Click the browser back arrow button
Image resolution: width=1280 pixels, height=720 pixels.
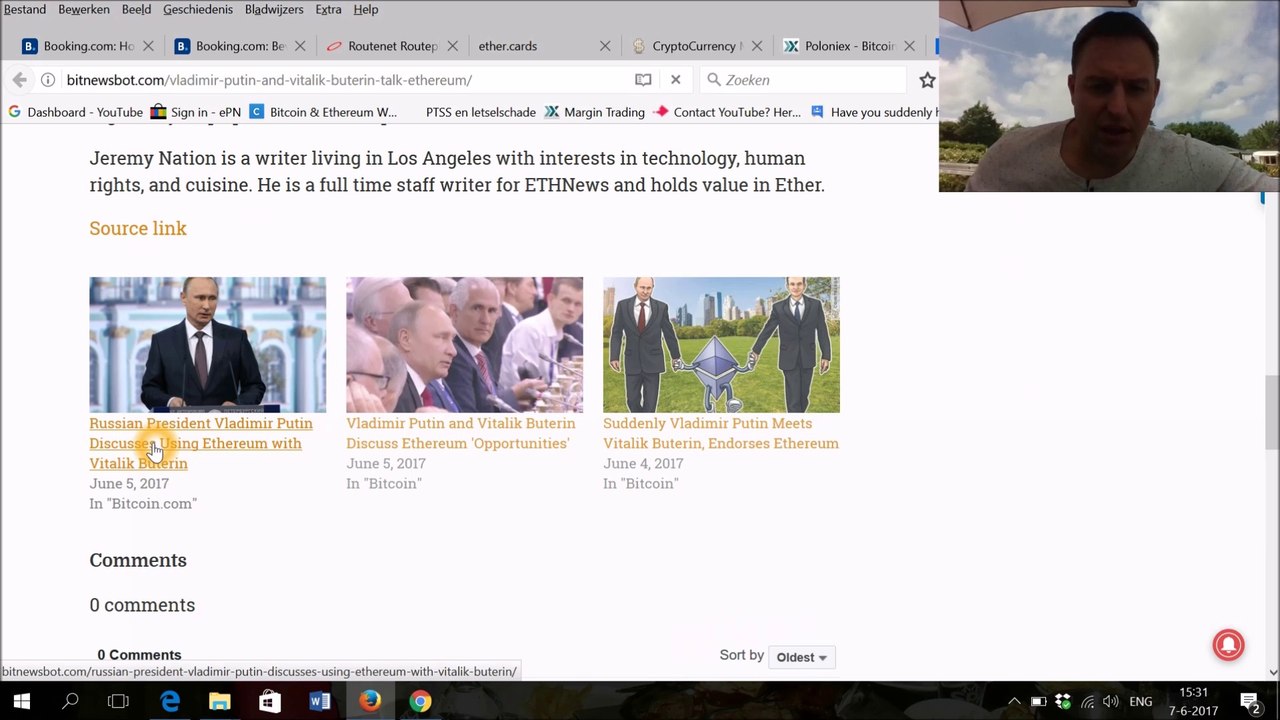(x=19, y=80)
